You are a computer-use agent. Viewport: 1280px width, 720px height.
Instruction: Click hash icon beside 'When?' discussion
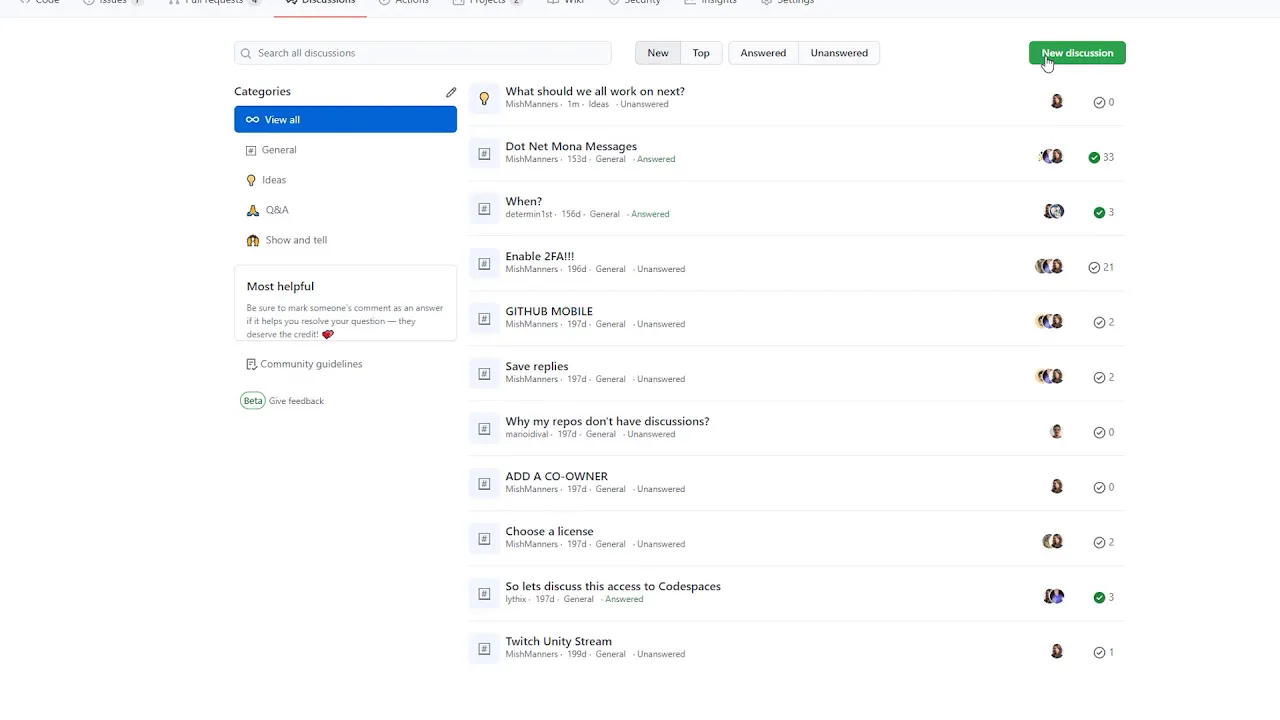click(484, 208)
